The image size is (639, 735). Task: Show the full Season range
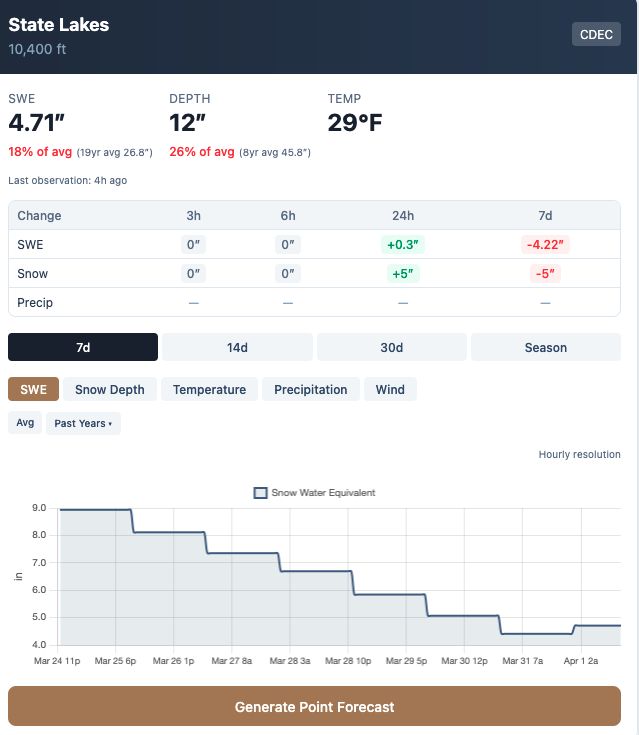pos(545,347)
